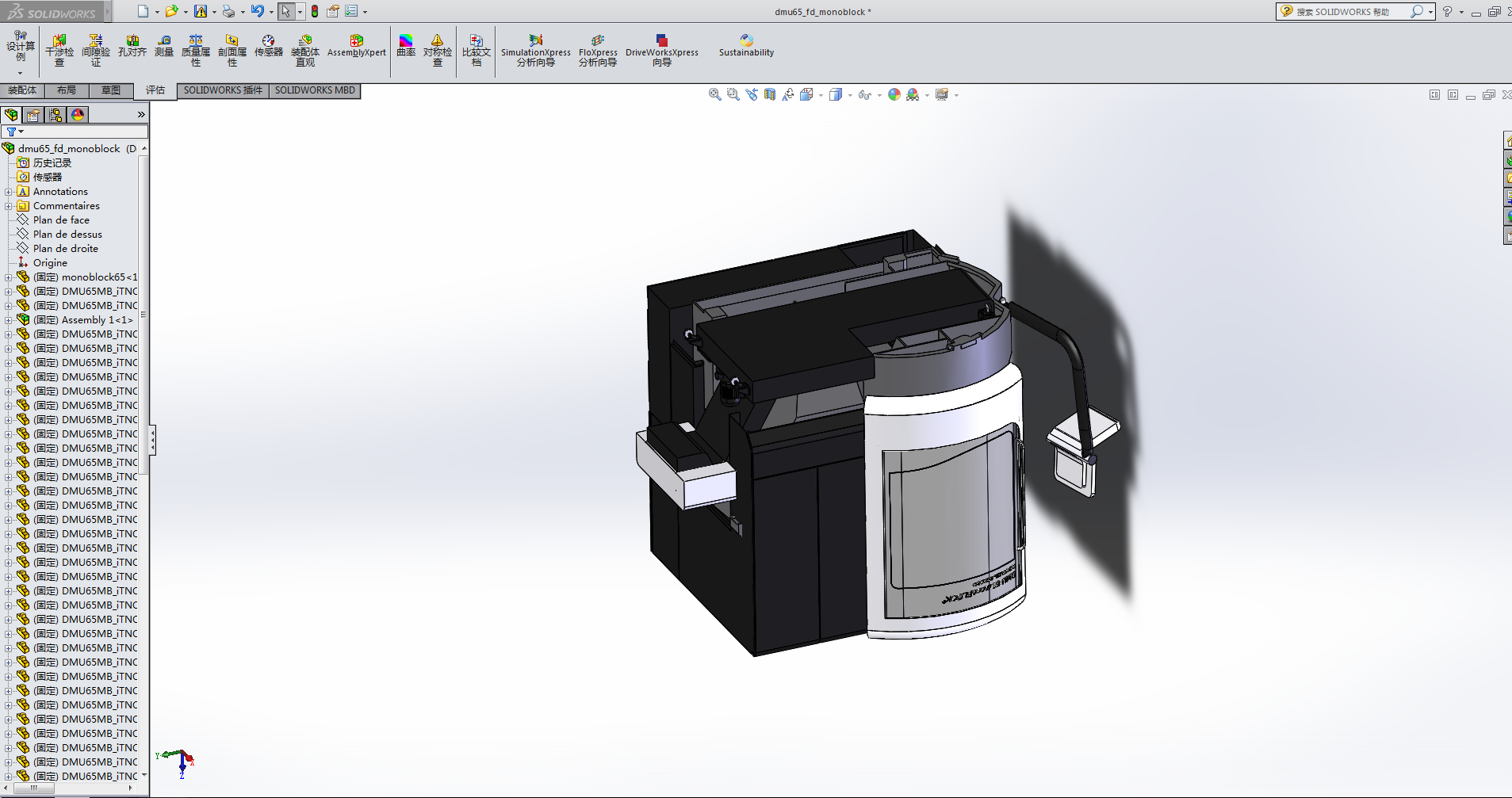Click the Rebuild traffic light icon

[x=315, y=11]
